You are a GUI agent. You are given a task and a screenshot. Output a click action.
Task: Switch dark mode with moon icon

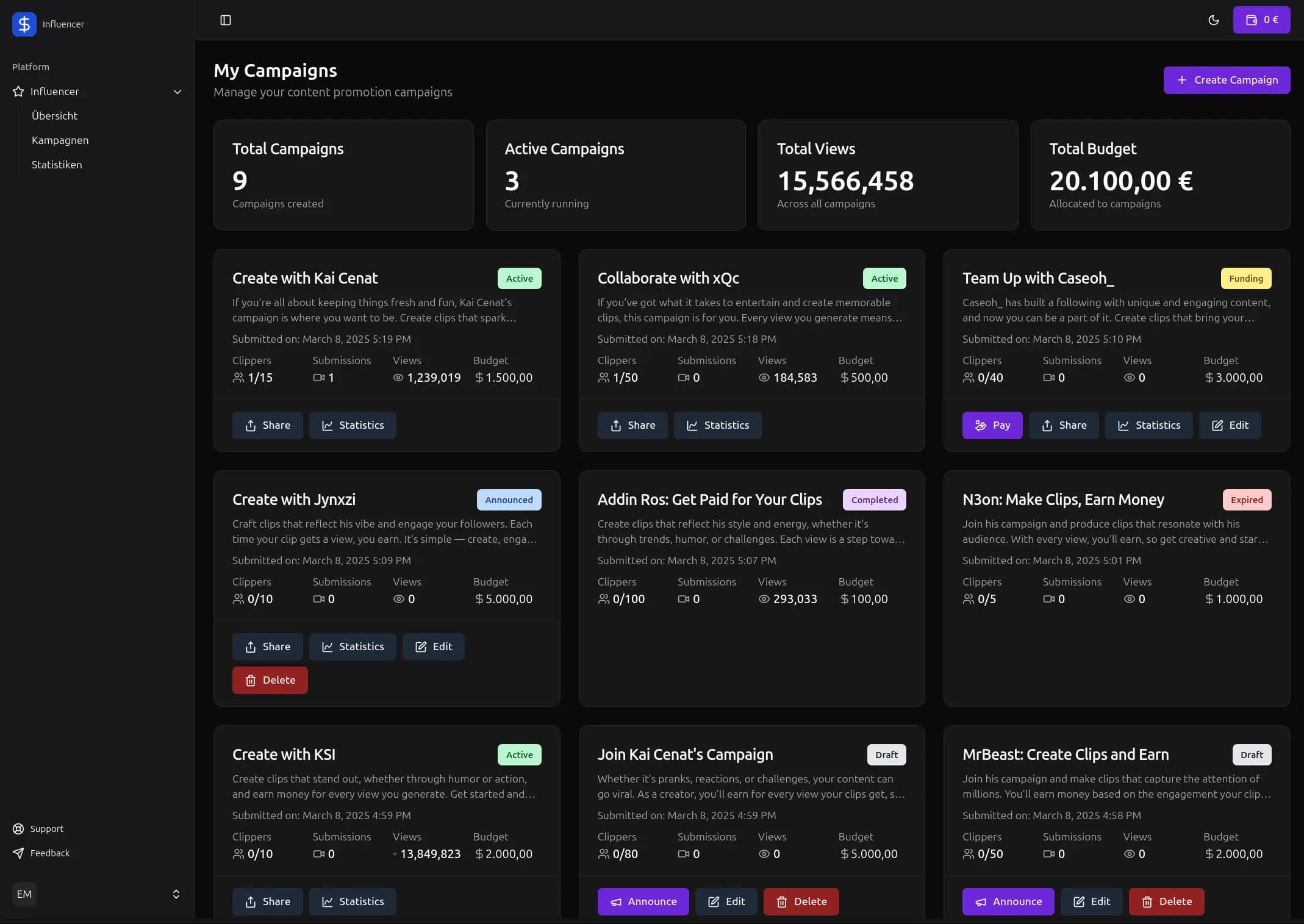[1214, 20]
